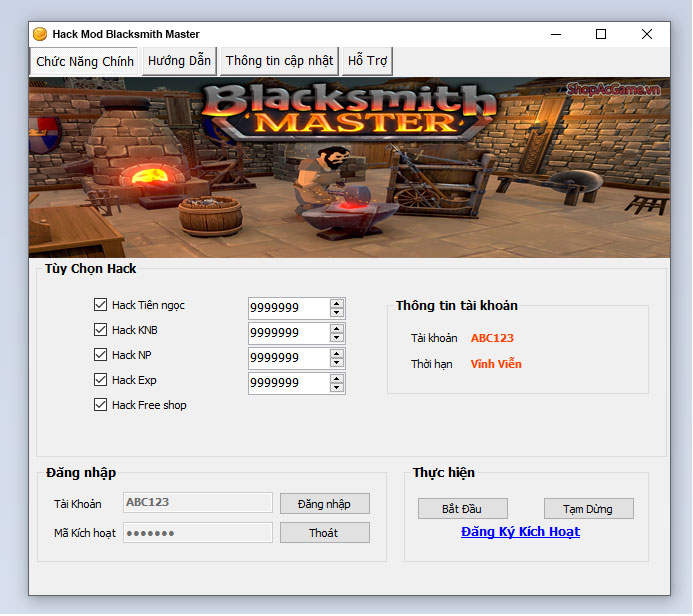Screen dimensions: 693x616
Task: Increase the Hack Tiền ngọc value with up arrow
Action: point(337,304)
